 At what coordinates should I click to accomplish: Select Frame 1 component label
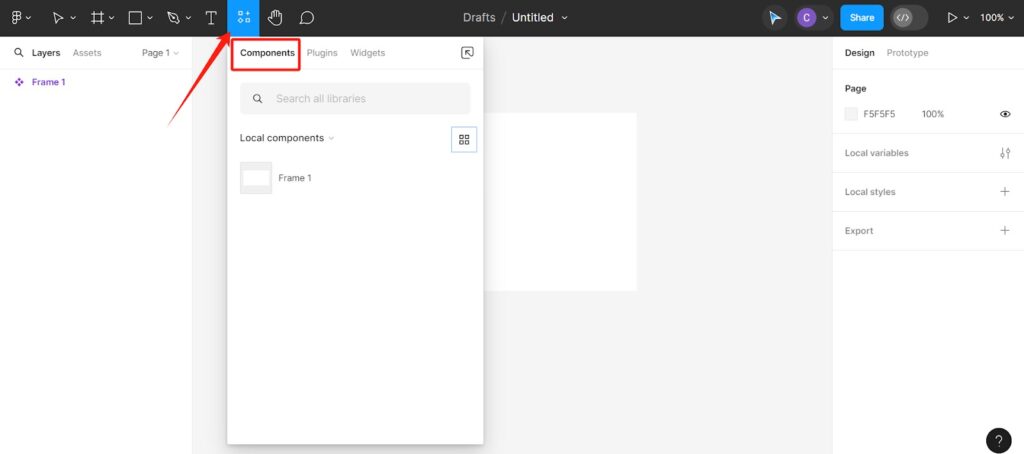coord(295,178)
